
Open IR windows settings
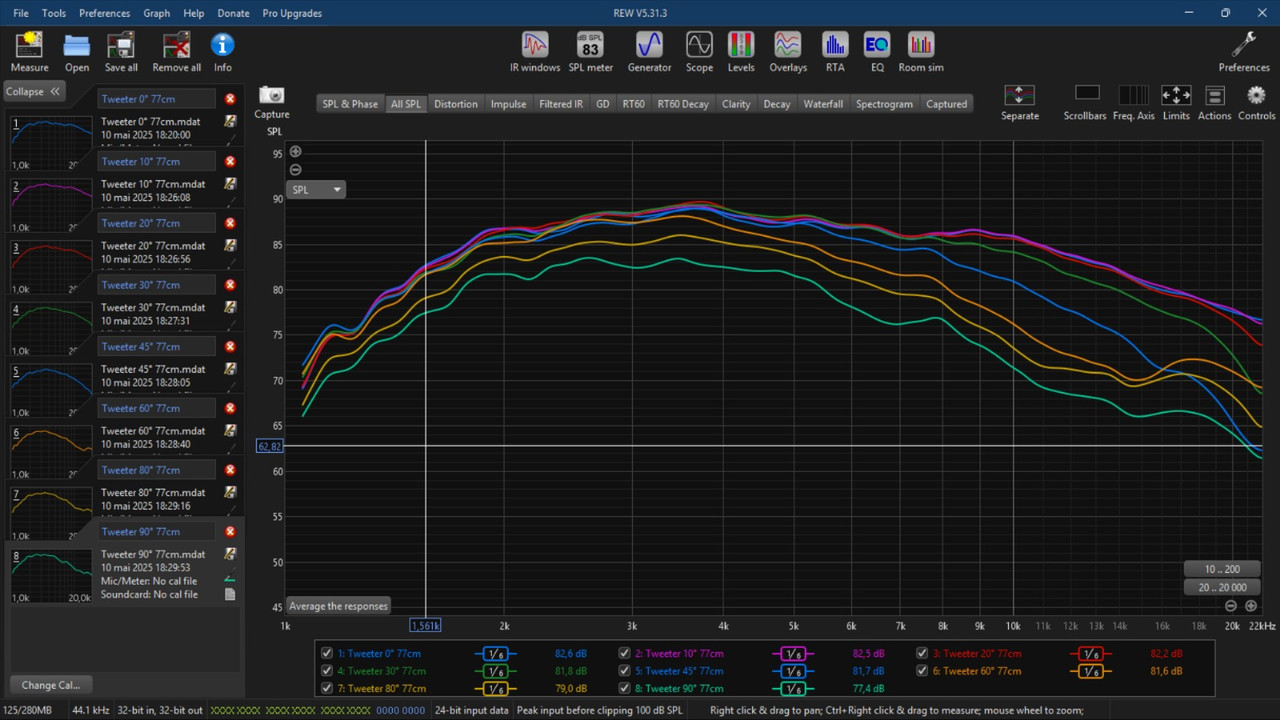click(535, 52)
